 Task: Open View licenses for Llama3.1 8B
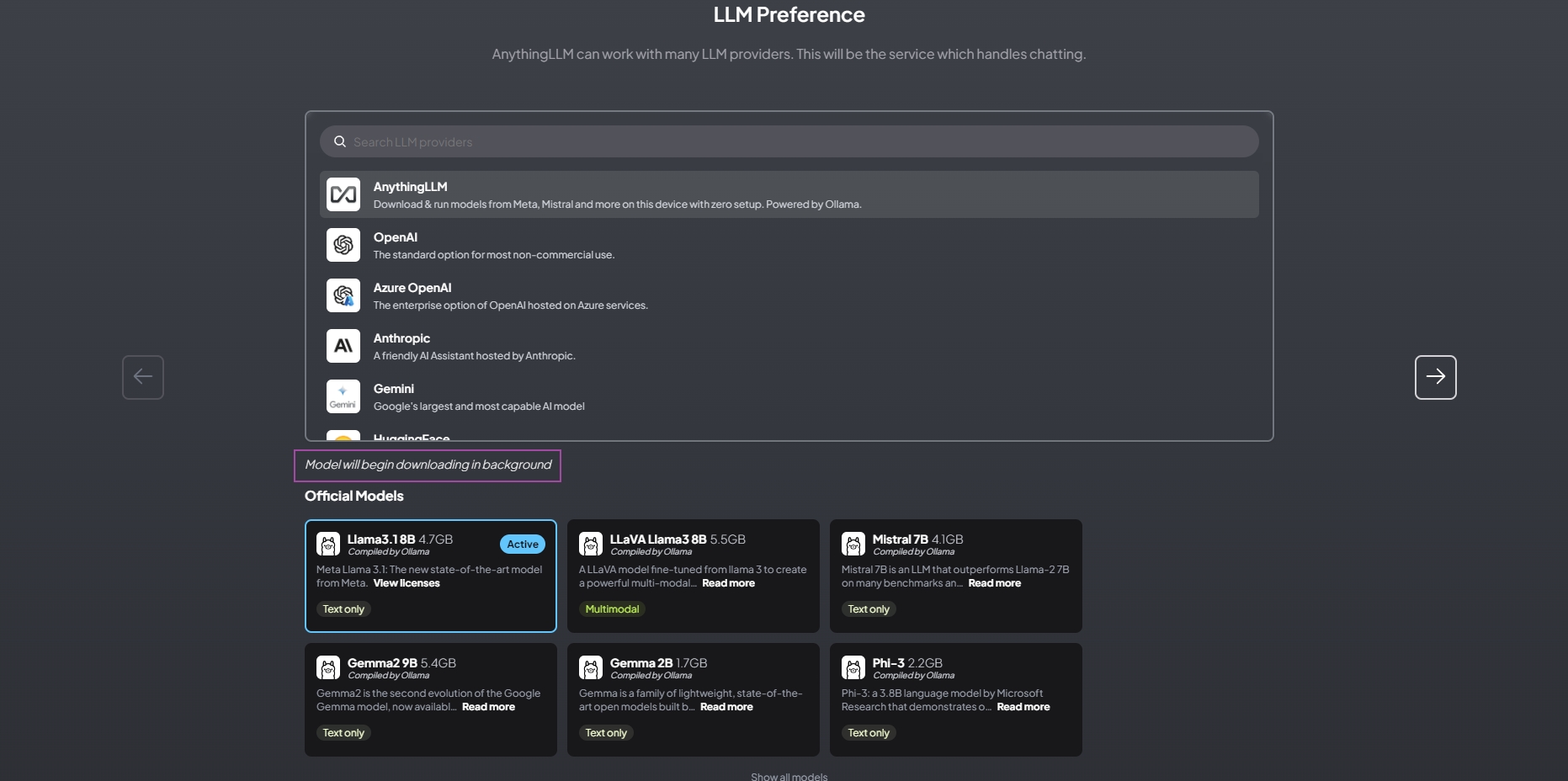pyautogui.click(x=407, y=583)
